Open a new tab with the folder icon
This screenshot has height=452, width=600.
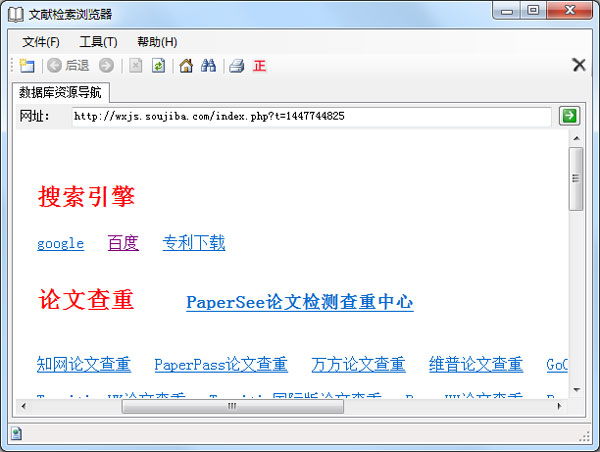click(27, 66)
